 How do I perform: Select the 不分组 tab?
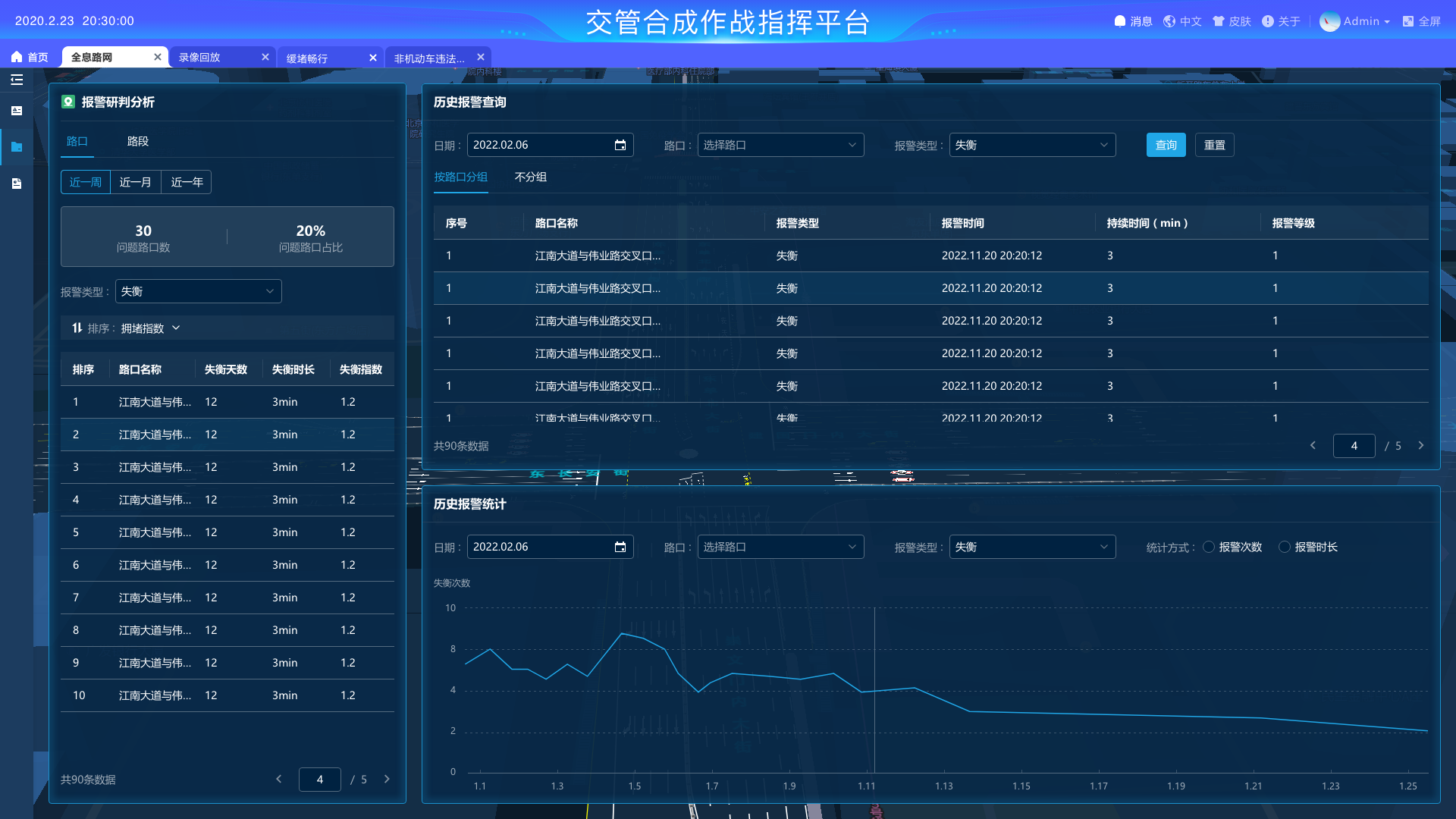[531, 177]
